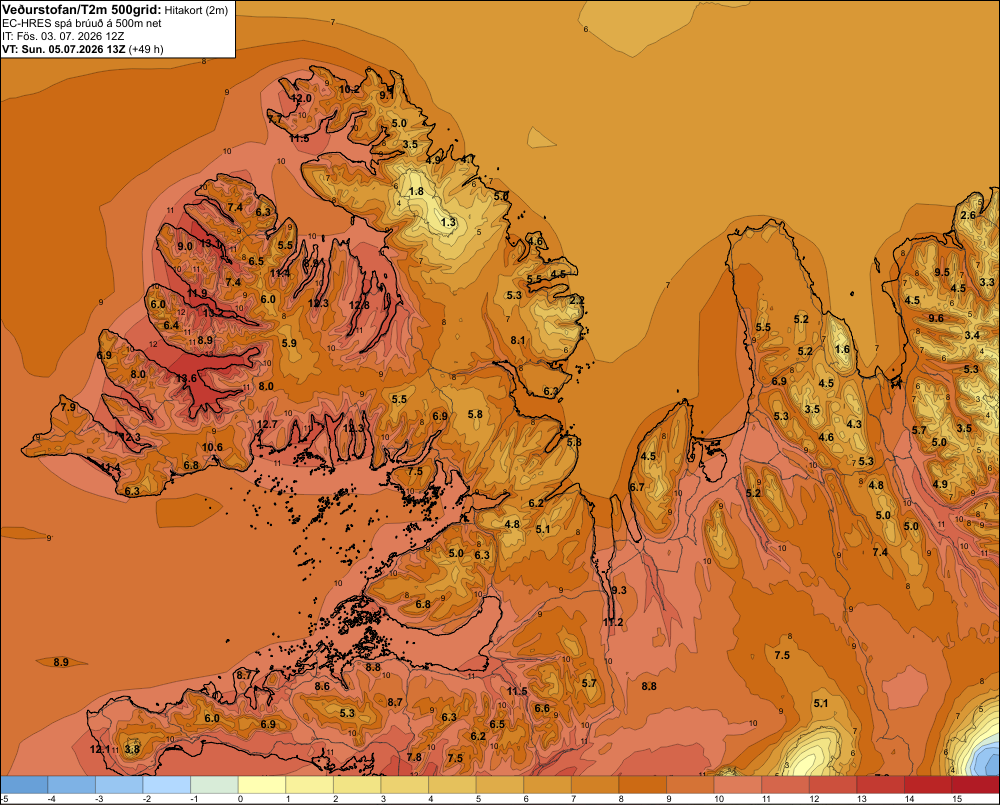Click the orange 8–9 legend swatch

click(642, 785)
